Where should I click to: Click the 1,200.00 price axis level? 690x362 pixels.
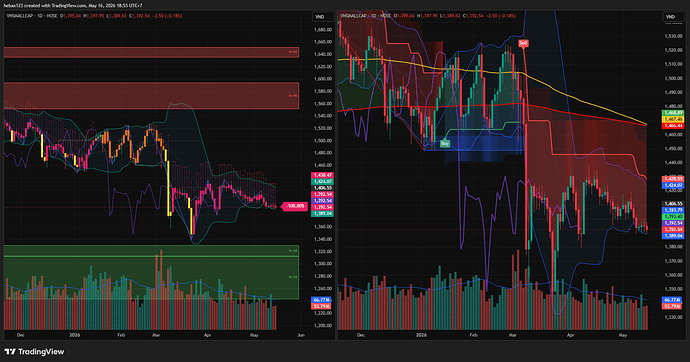point(323,326)
